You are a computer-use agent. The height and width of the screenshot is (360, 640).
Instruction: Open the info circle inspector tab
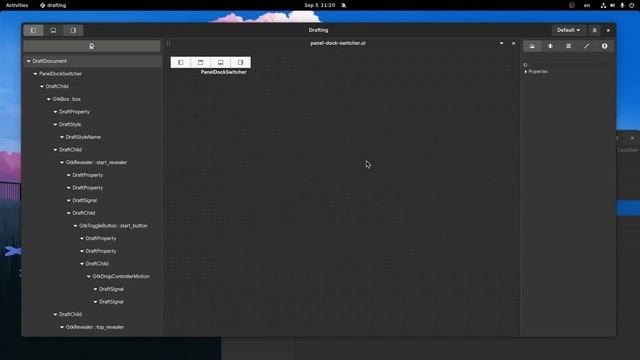(x=604, y=46)
